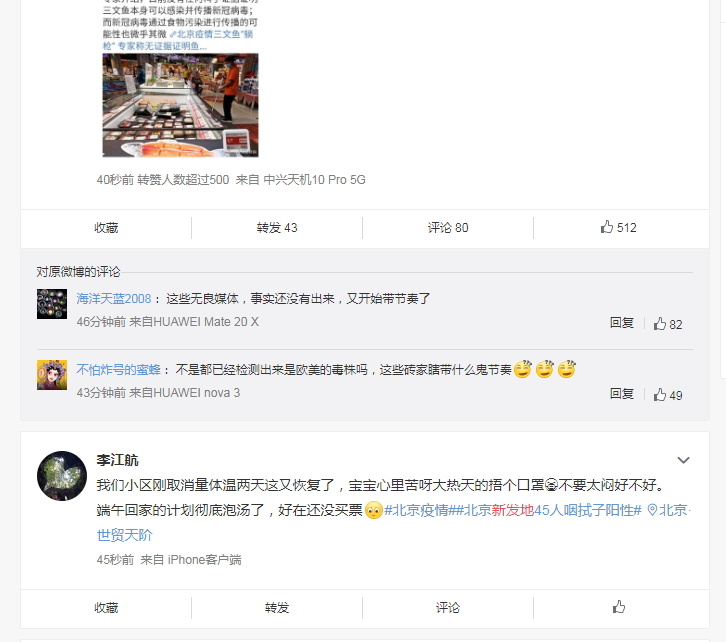Viewport: 726px width, 642px height.
Task: Click 评论 under 李江航's post
Action: [x=448, y=607]
